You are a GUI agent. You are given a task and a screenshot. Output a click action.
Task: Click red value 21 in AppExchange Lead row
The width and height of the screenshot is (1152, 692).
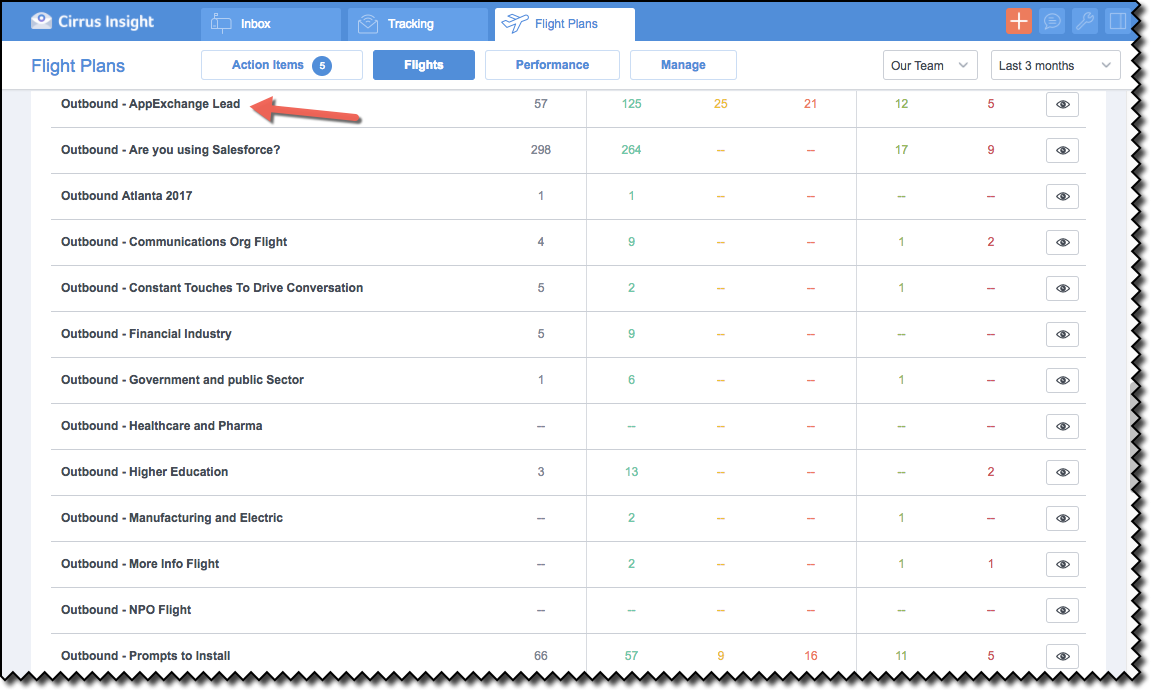tap(810, 104)
